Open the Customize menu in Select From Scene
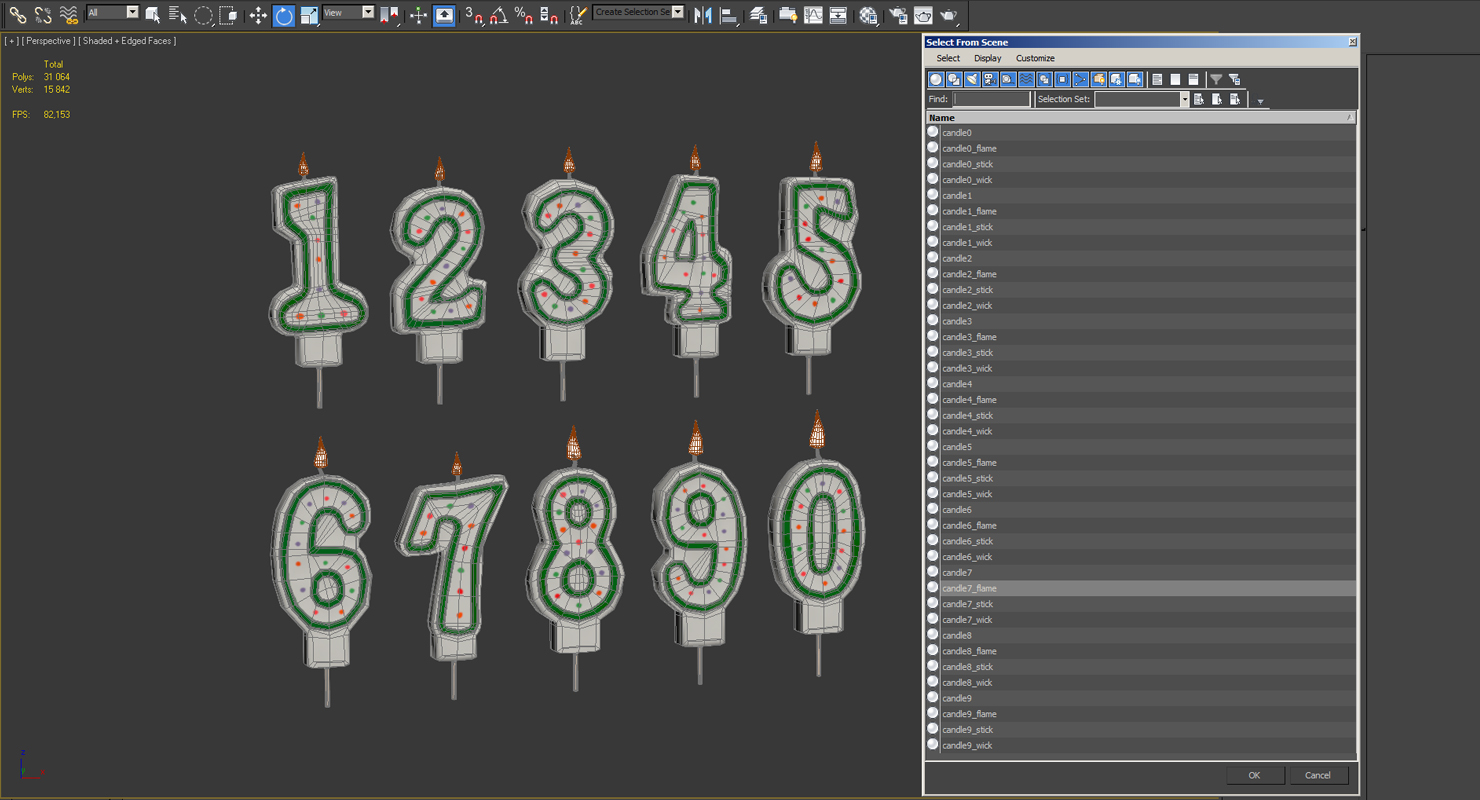 [x=1035, y=58]
